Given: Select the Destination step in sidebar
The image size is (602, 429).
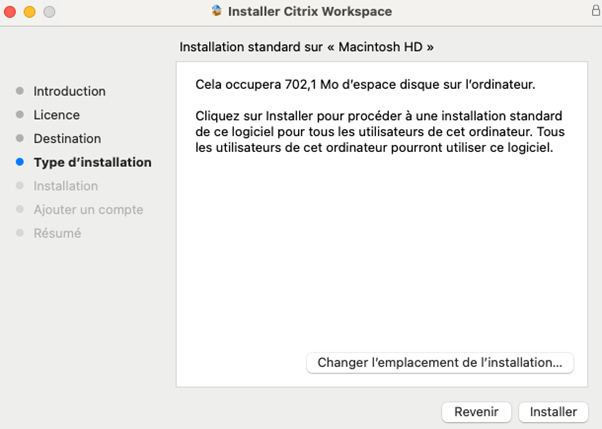Looking at the screenshot, I should coord(67,139).
